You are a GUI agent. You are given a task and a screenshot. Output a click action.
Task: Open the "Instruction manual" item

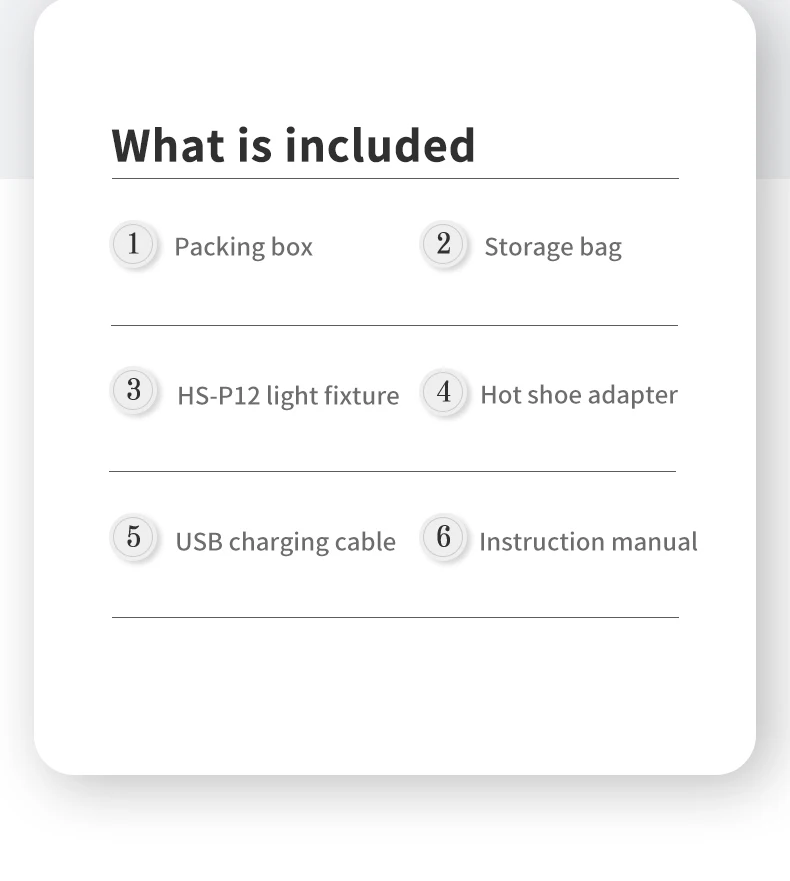pos(588,542)
